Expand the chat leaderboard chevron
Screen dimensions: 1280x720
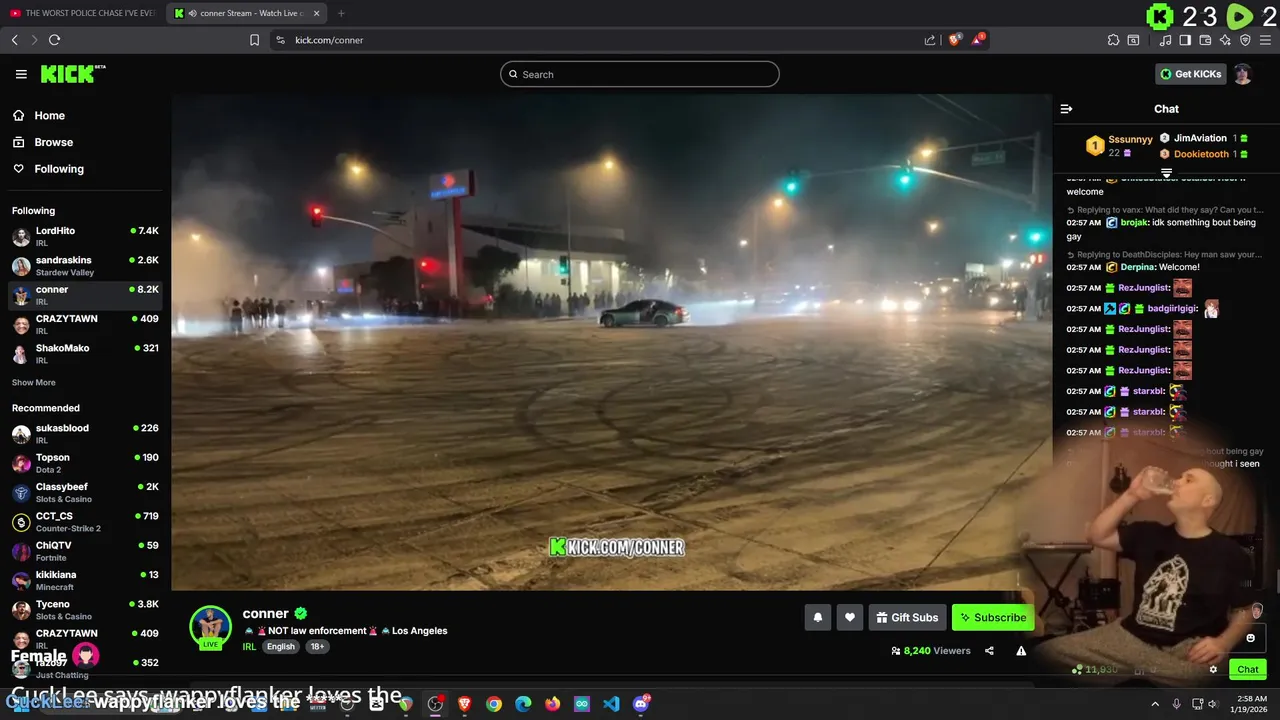tap(1166, 173)
